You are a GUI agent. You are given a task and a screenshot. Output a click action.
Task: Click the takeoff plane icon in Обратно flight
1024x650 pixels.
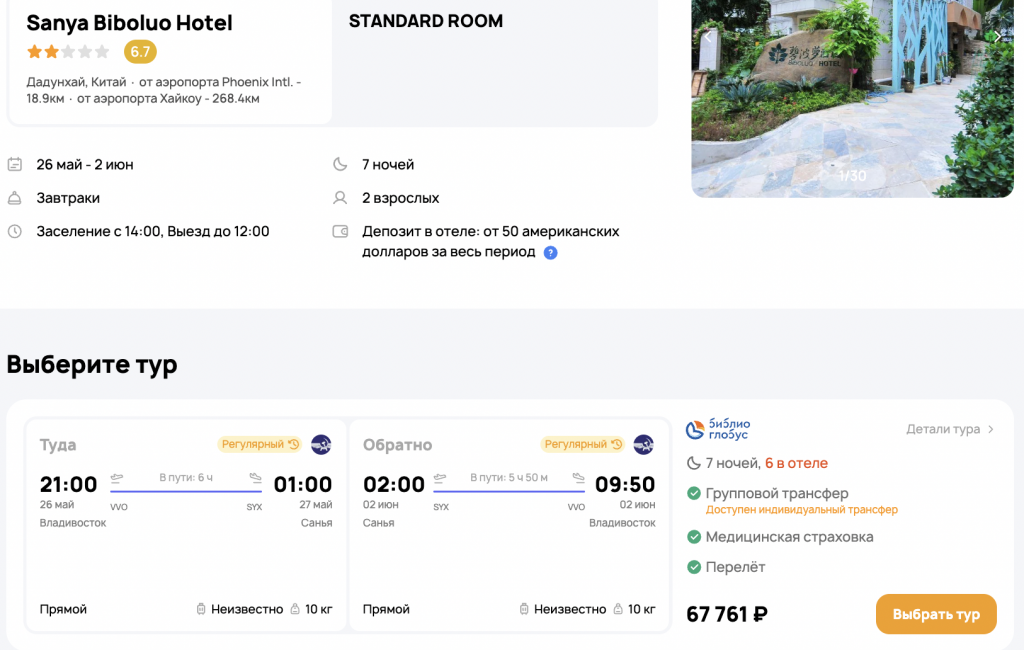point(440,478)
